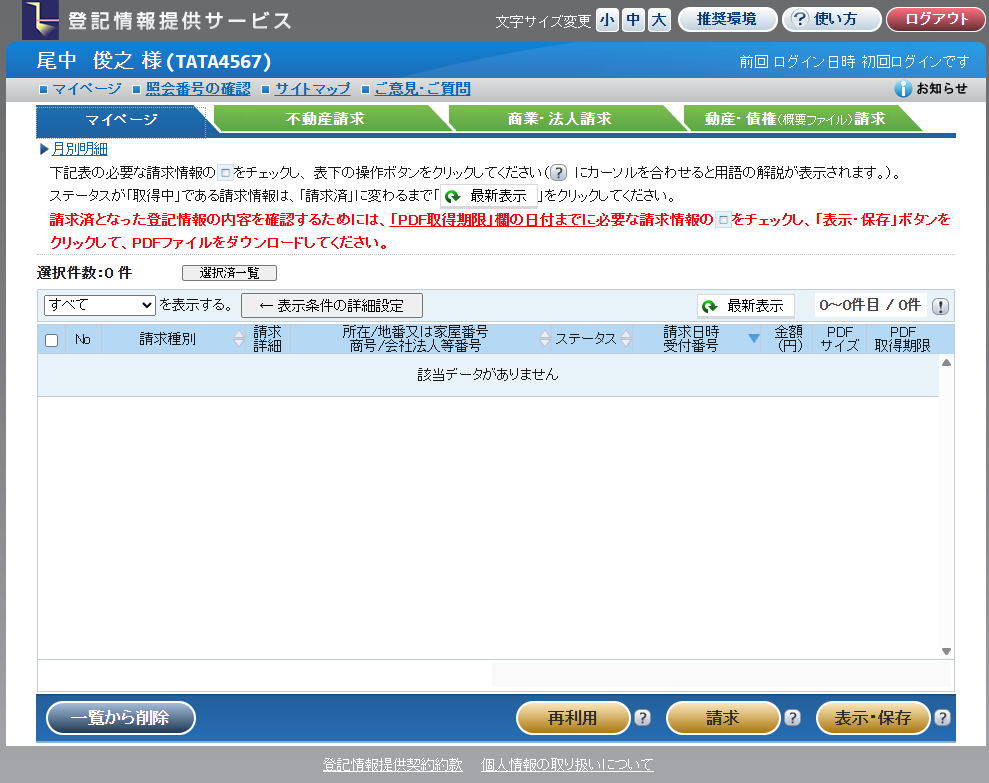Image resolution: width=989 pixels, height=783 pixels.
Task: Click the help icon beside 請求
Action: (x=792, y=718)
